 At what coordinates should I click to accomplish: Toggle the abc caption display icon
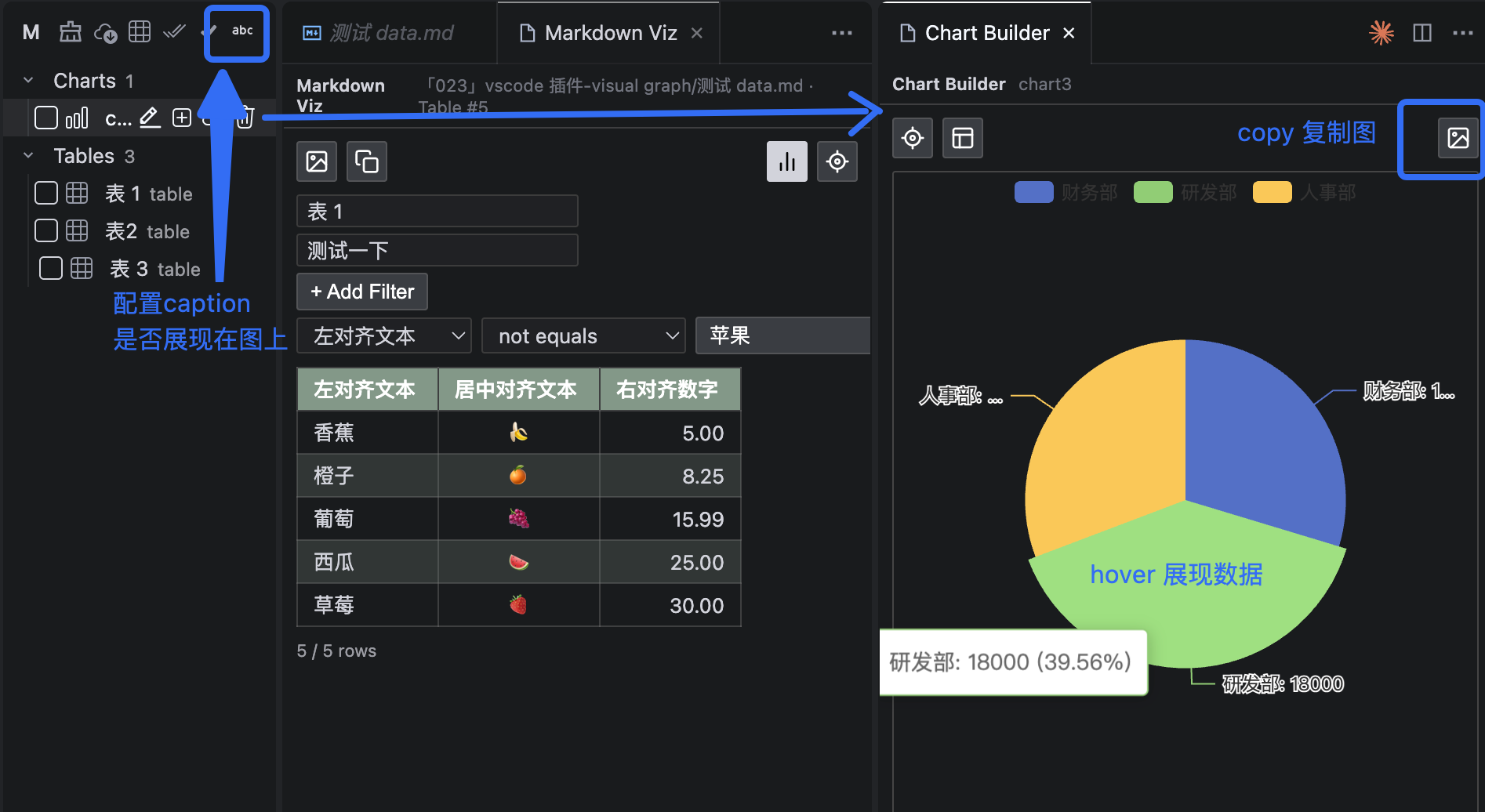click(242, 31)
